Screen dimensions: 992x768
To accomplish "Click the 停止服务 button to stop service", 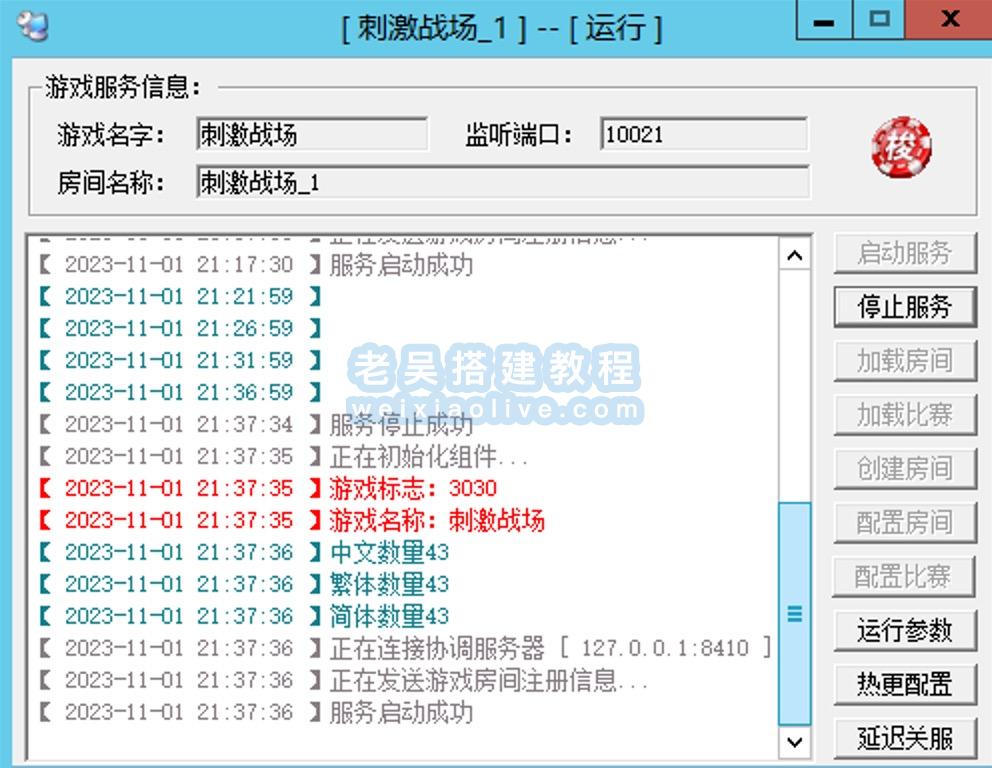I will pos(903,307).
